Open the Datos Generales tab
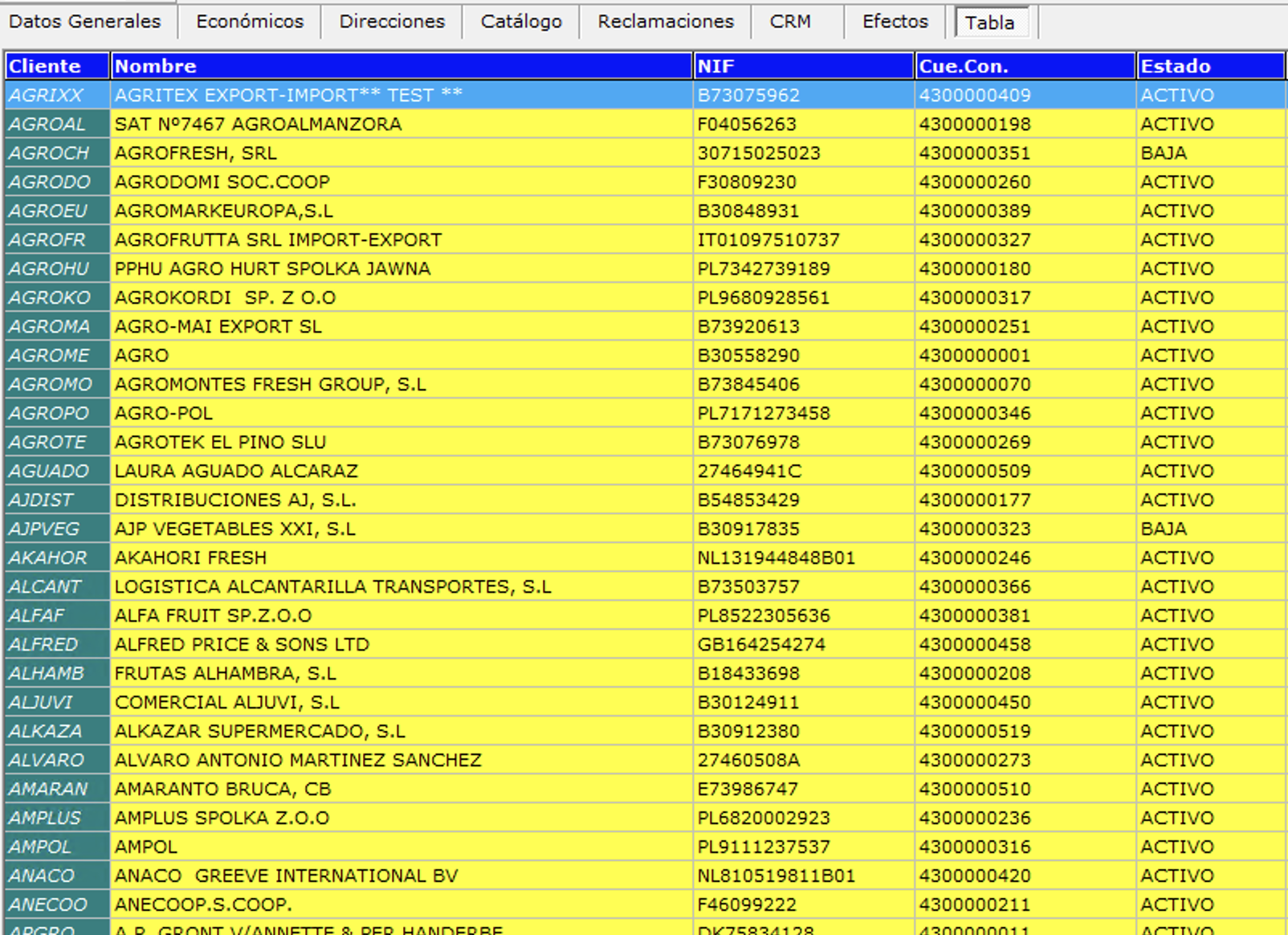1288x935 pixels. 85,22
